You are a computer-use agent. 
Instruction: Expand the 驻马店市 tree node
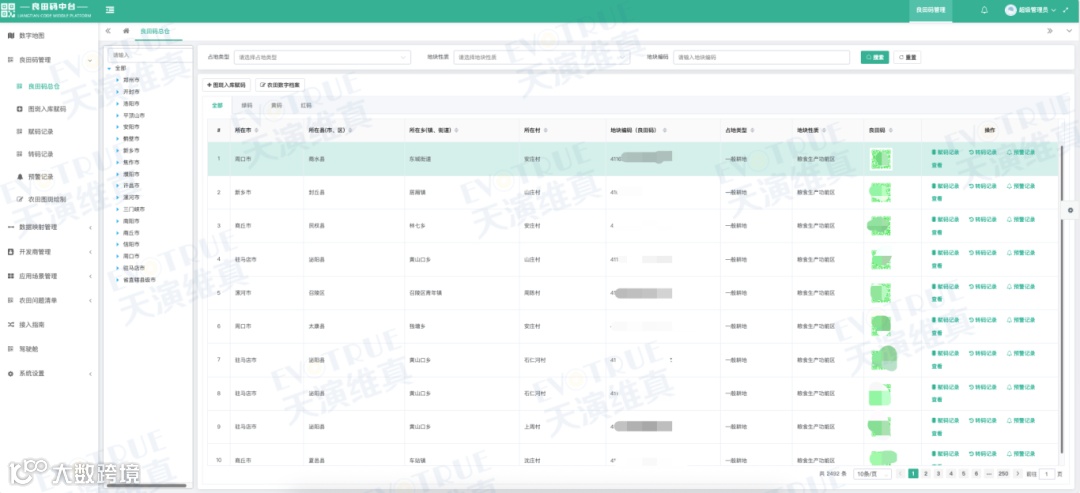click(118, 268)
